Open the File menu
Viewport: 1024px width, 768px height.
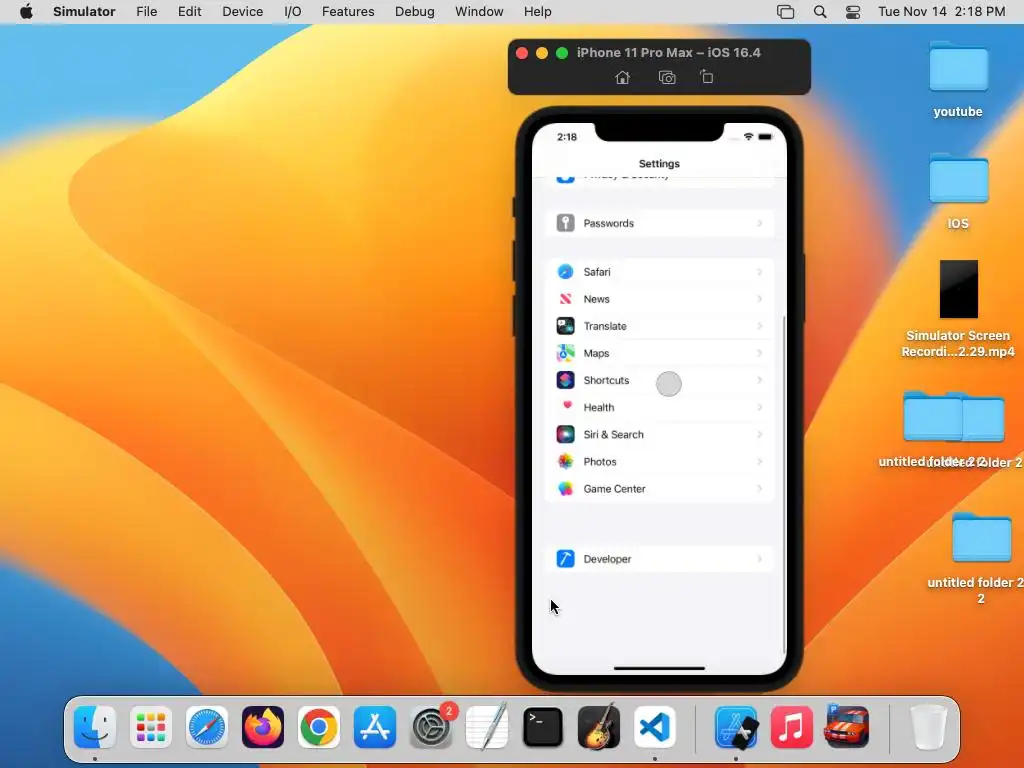click(146, 12)
